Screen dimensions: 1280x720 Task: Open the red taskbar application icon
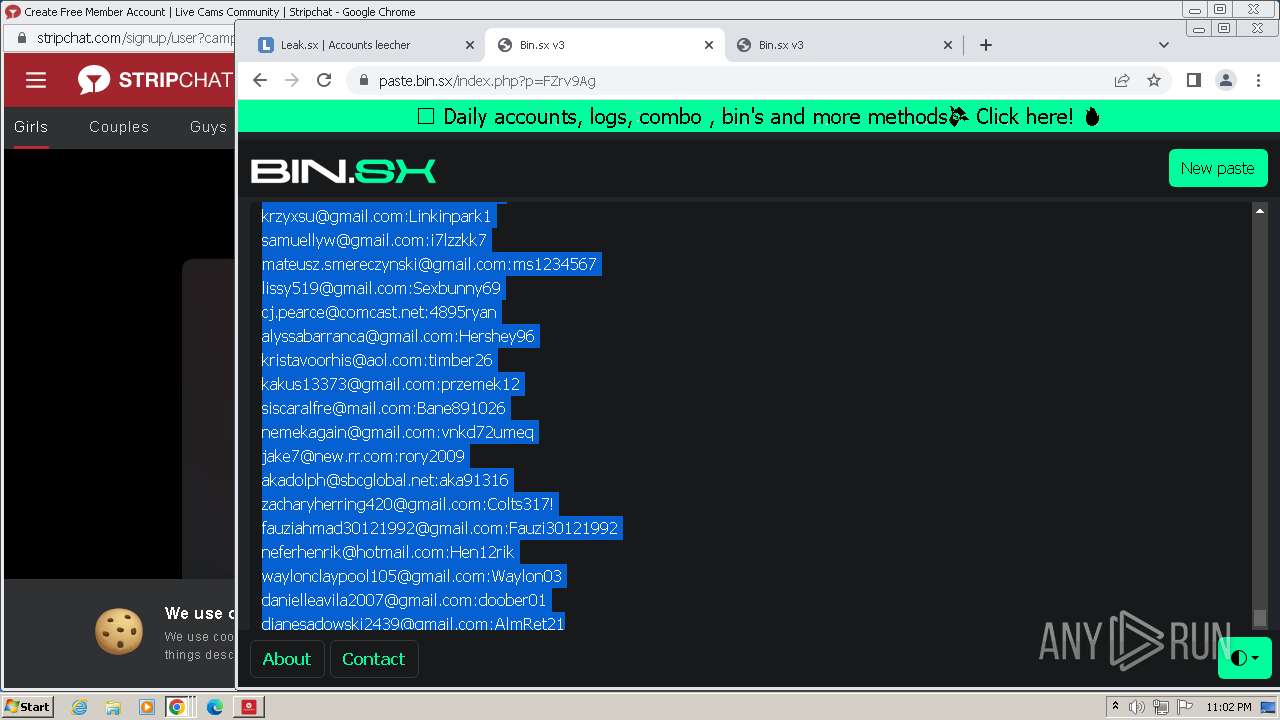(249, 707)
